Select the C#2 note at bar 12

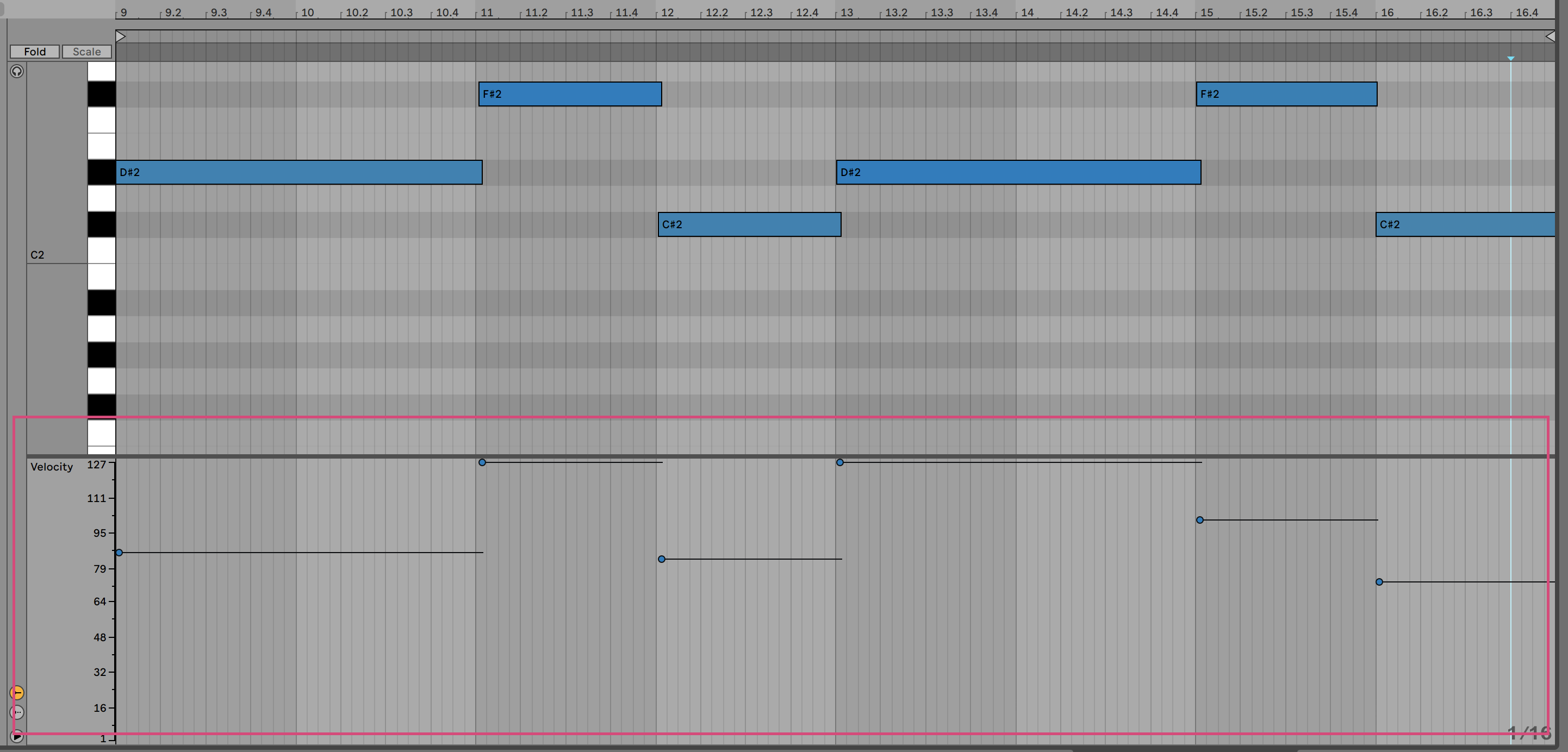pos(749,224)
